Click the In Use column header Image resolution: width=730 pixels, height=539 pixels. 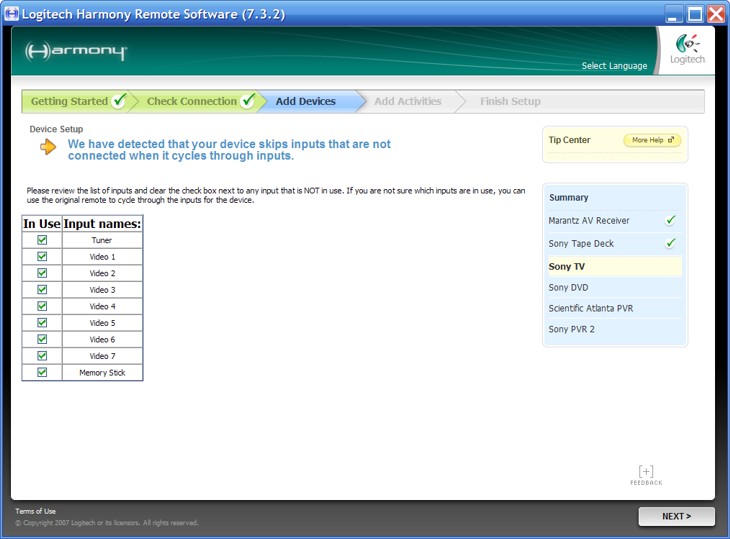42,223
